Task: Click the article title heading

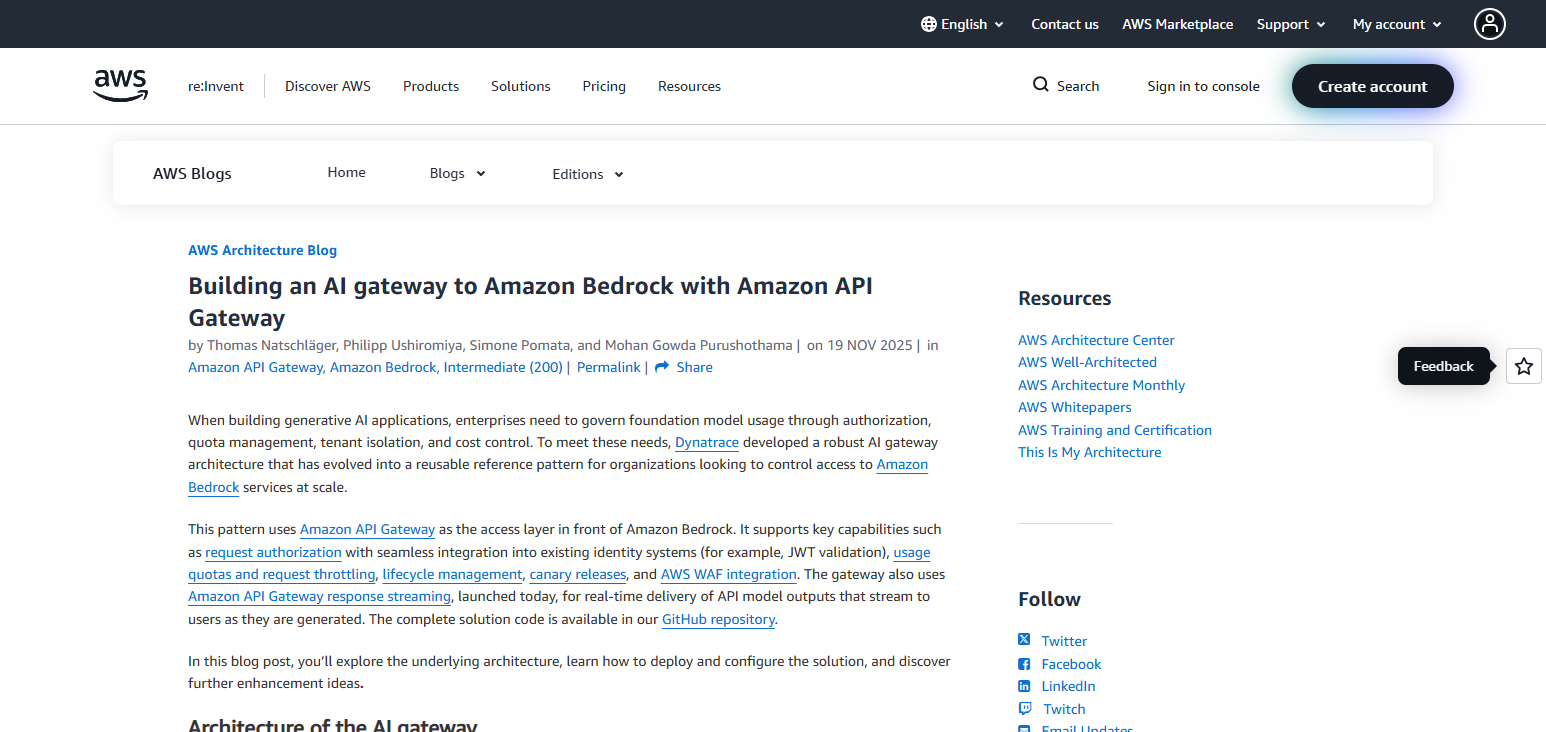Action: coord(530,301)
